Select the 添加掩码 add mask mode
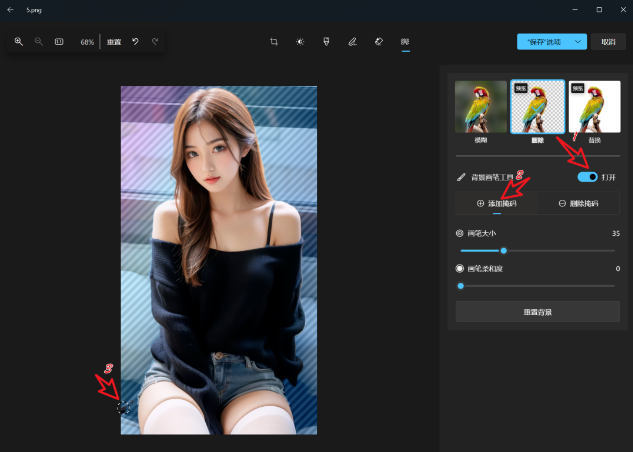This screenshot has height=452, width=633. pyautogui.click(x=496, y=203)
